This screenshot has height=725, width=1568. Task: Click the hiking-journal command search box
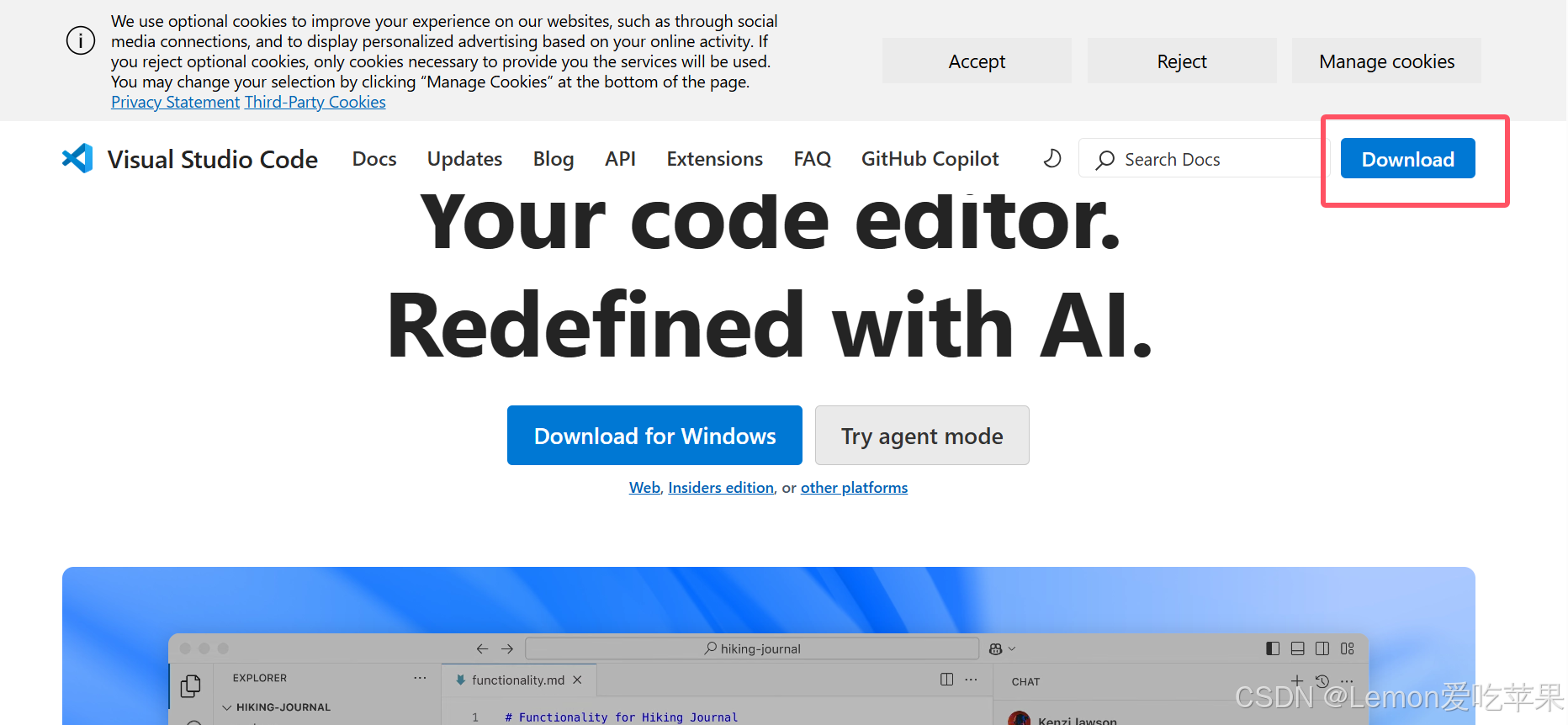coord(752,648)
